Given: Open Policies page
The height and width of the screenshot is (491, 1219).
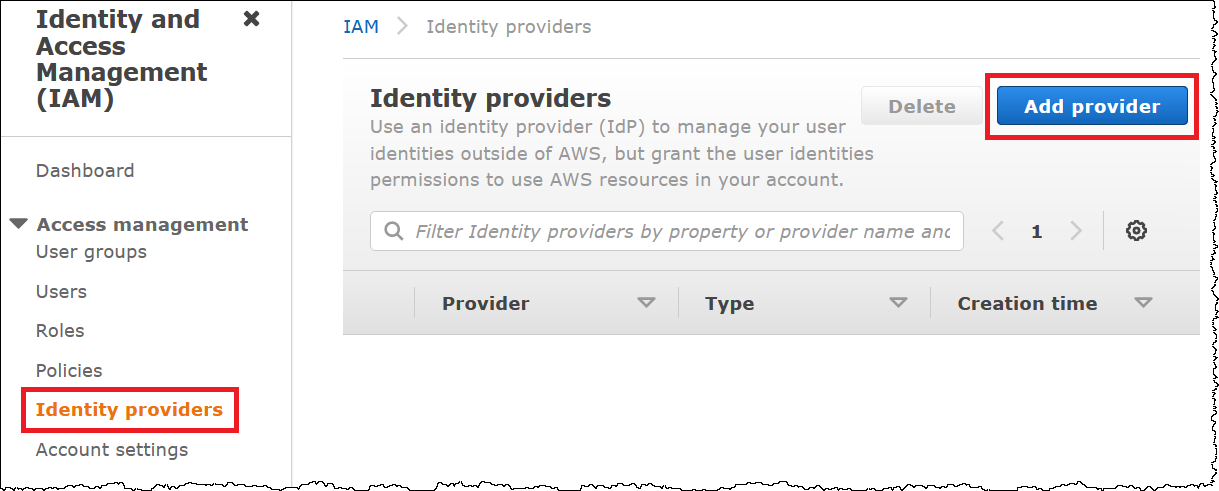Looking at the screenshot, I should (x=69, y=371).
